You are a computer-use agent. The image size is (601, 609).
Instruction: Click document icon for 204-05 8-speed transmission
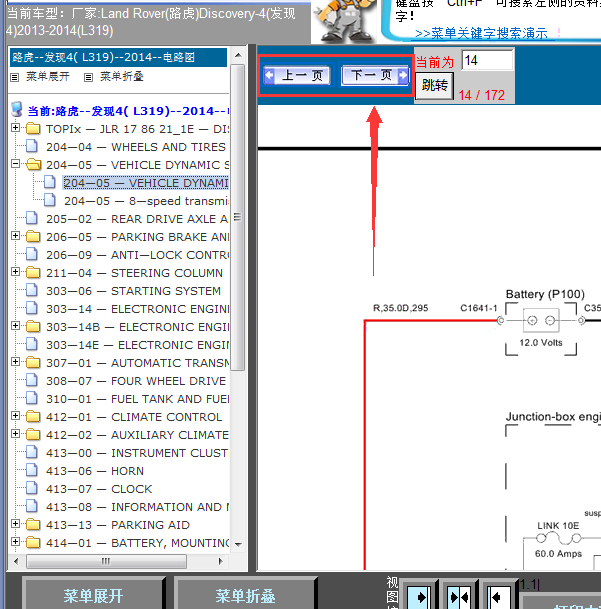coord(50,200)
